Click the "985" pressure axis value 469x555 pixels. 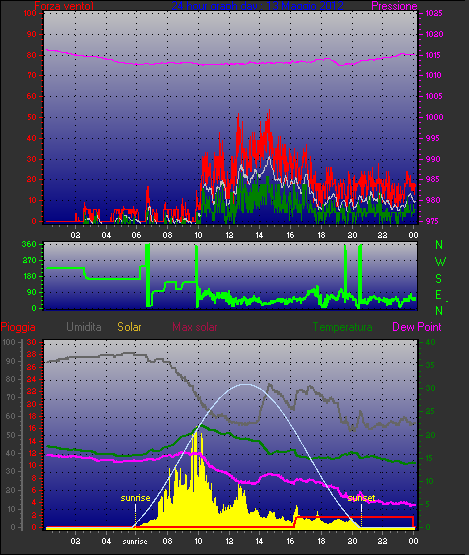pyautogui.click(x=433, y=179)
